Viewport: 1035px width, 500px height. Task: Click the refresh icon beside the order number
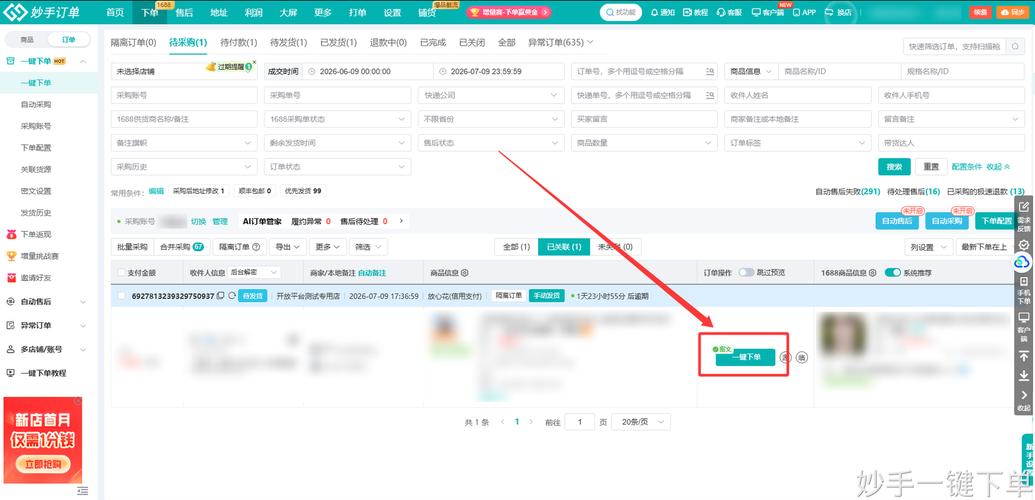click(x=232, y=296)
